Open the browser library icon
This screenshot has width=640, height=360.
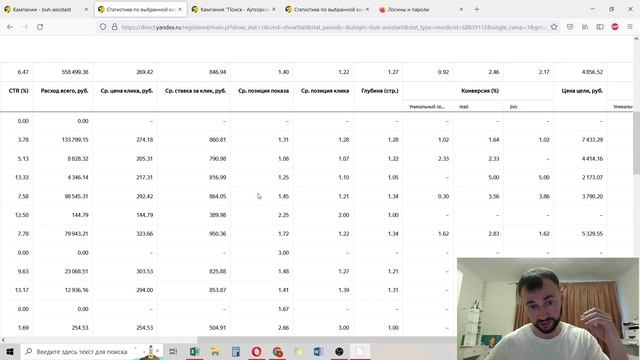point(585,27)
